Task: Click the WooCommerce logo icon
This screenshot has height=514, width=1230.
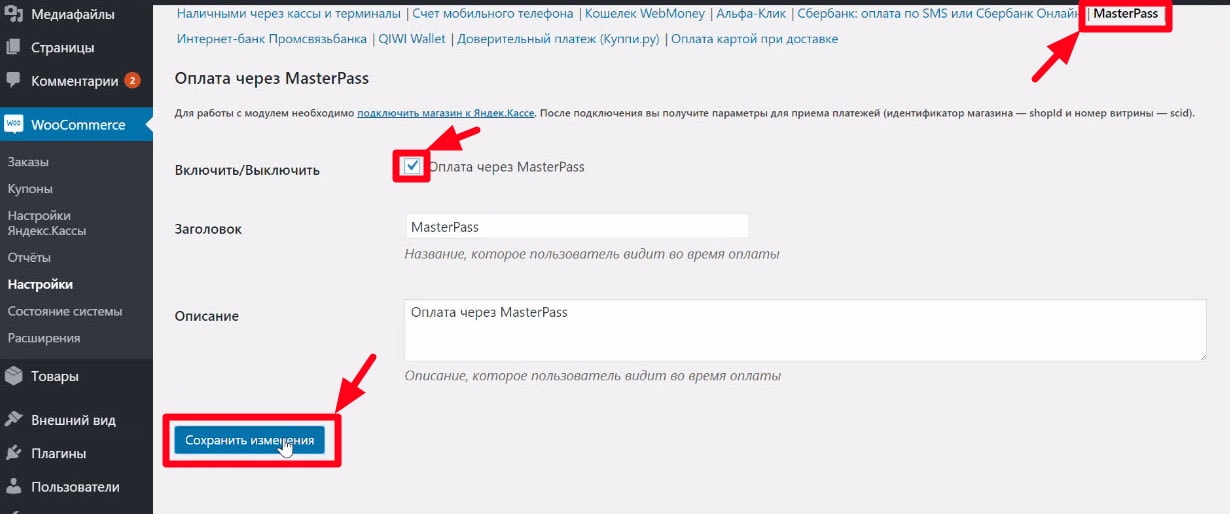Action: [13, 125]
